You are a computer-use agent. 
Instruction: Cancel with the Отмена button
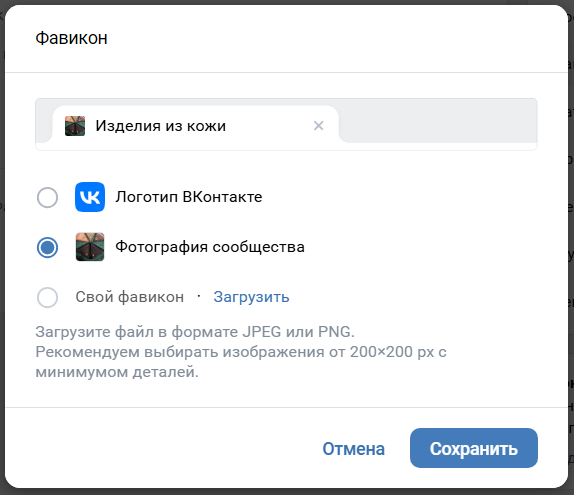(x=353, y=449)
